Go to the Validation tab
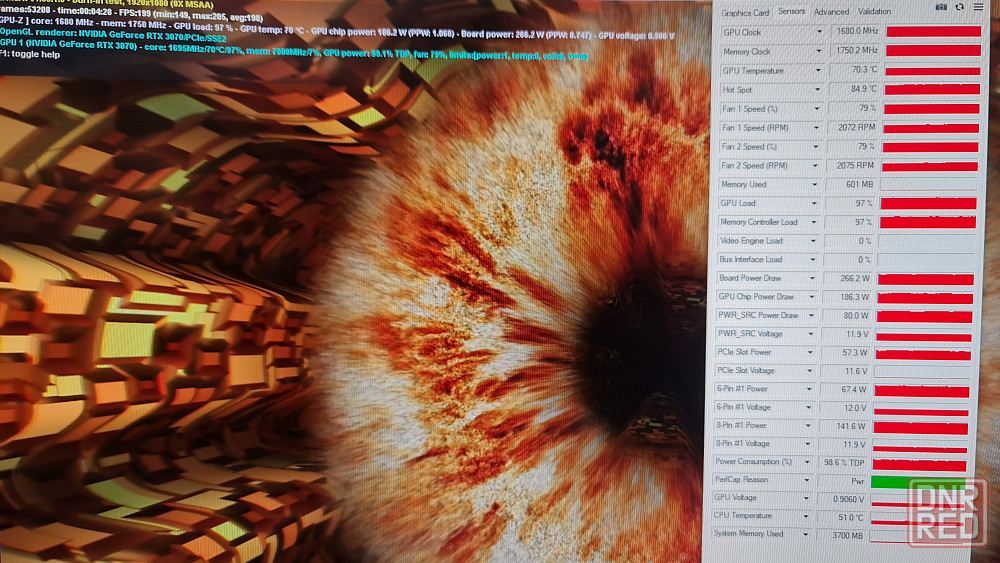The image size is (1000, 563). [874, 11]
